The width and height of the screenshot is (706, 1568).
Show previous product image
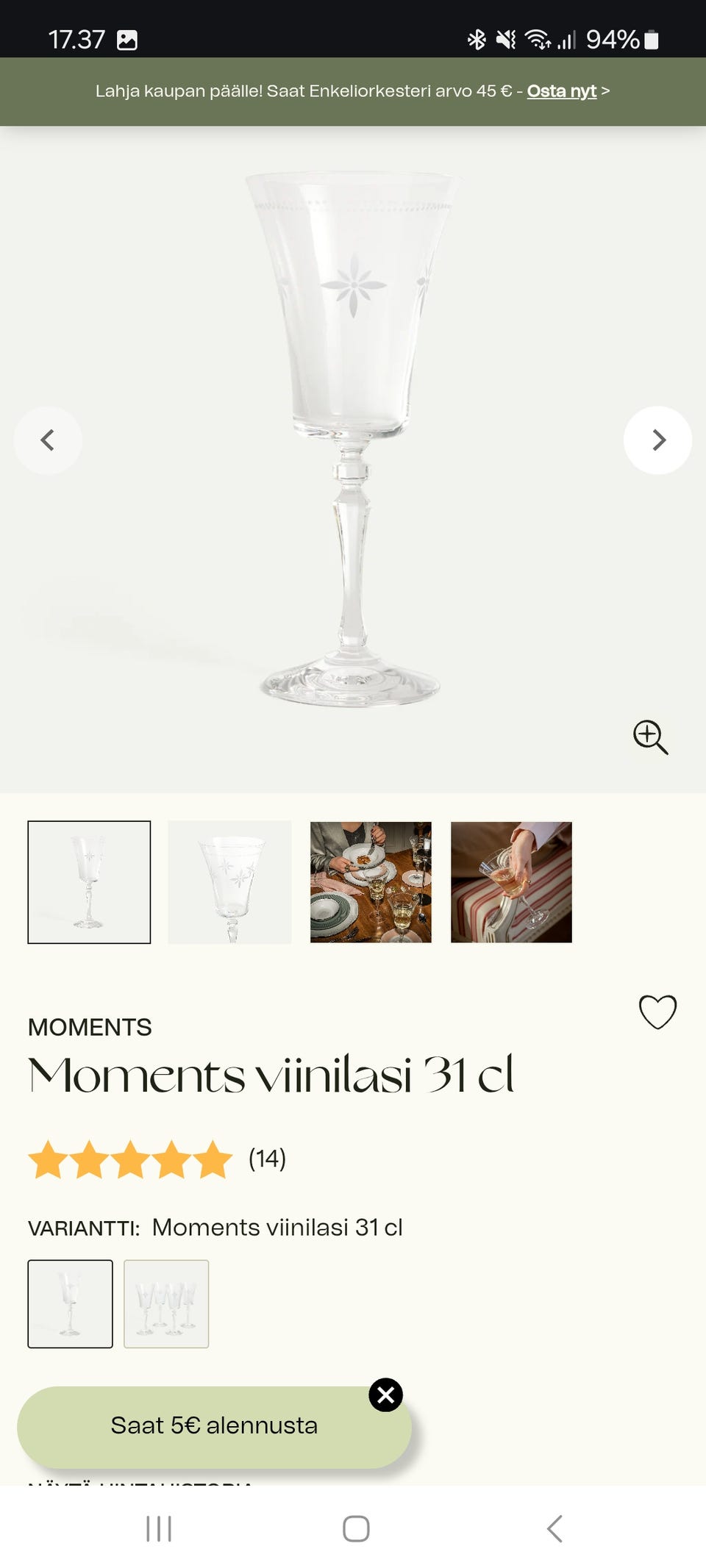(x=48, y=440)
